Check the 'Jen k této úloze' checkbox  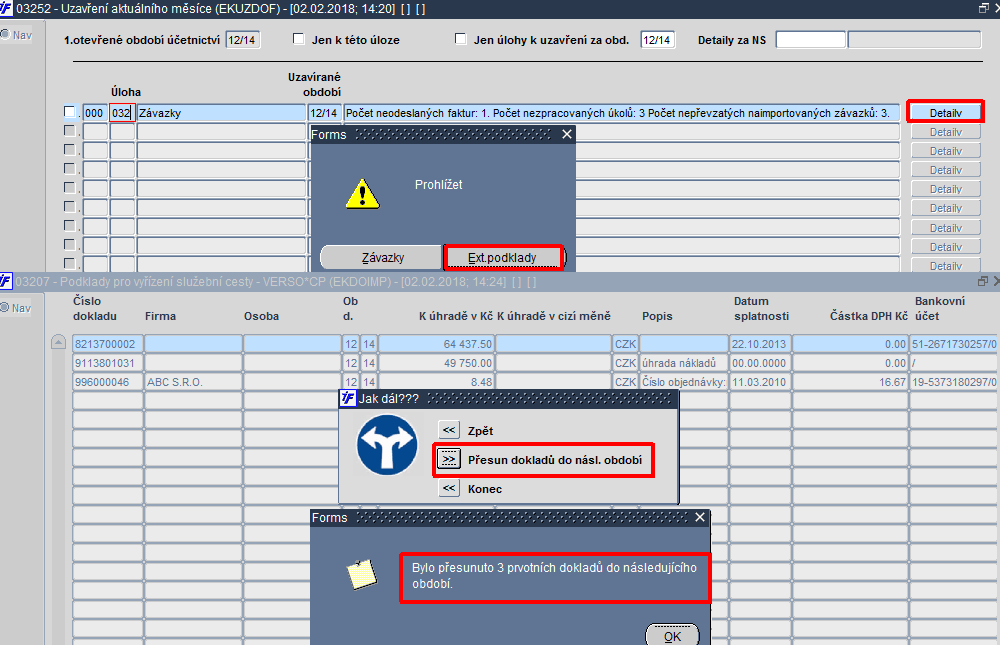click(298, 39)
